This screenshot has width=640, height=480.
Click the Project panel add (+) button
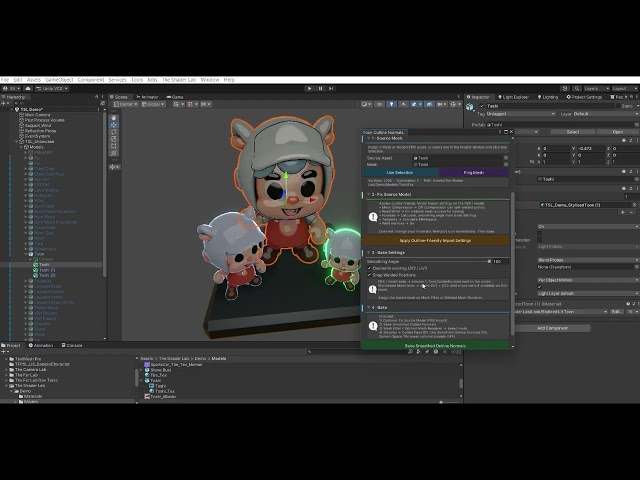(x=4, y=351)
